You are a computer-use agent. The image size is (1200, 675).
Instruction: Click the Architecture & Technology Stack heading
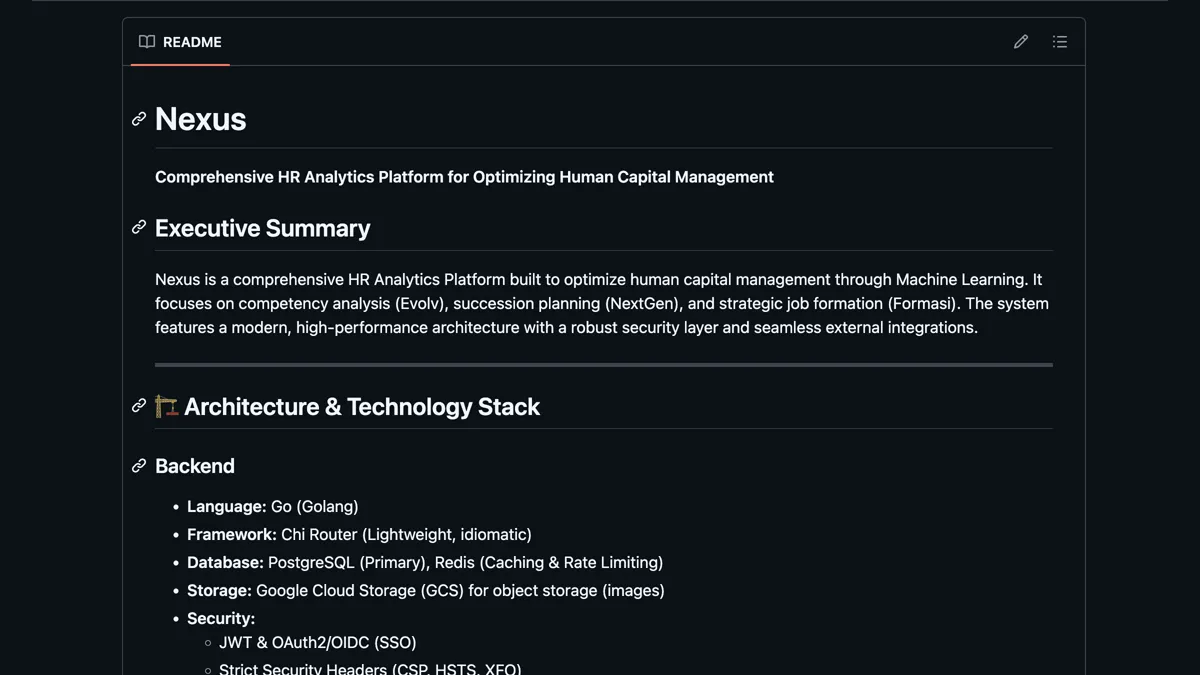(x=360, y=406)
